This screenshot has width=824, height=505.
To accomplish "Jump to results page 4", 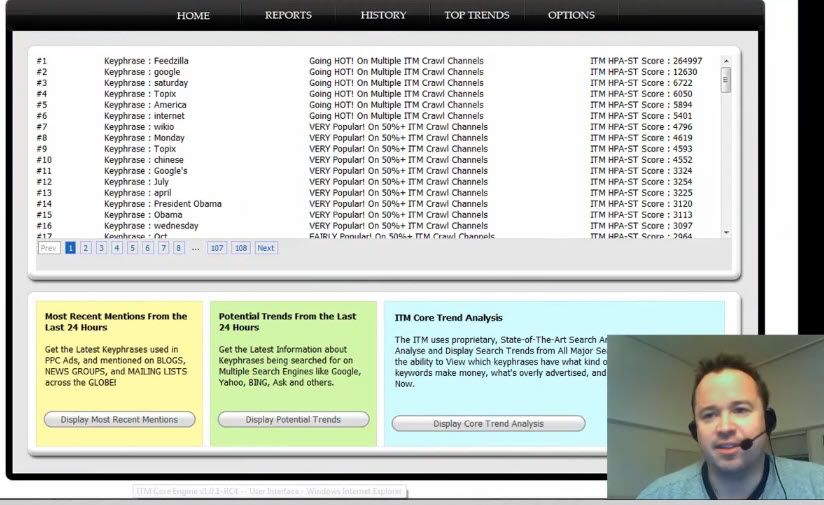I will pyautogui.click(x=117, y=248).
